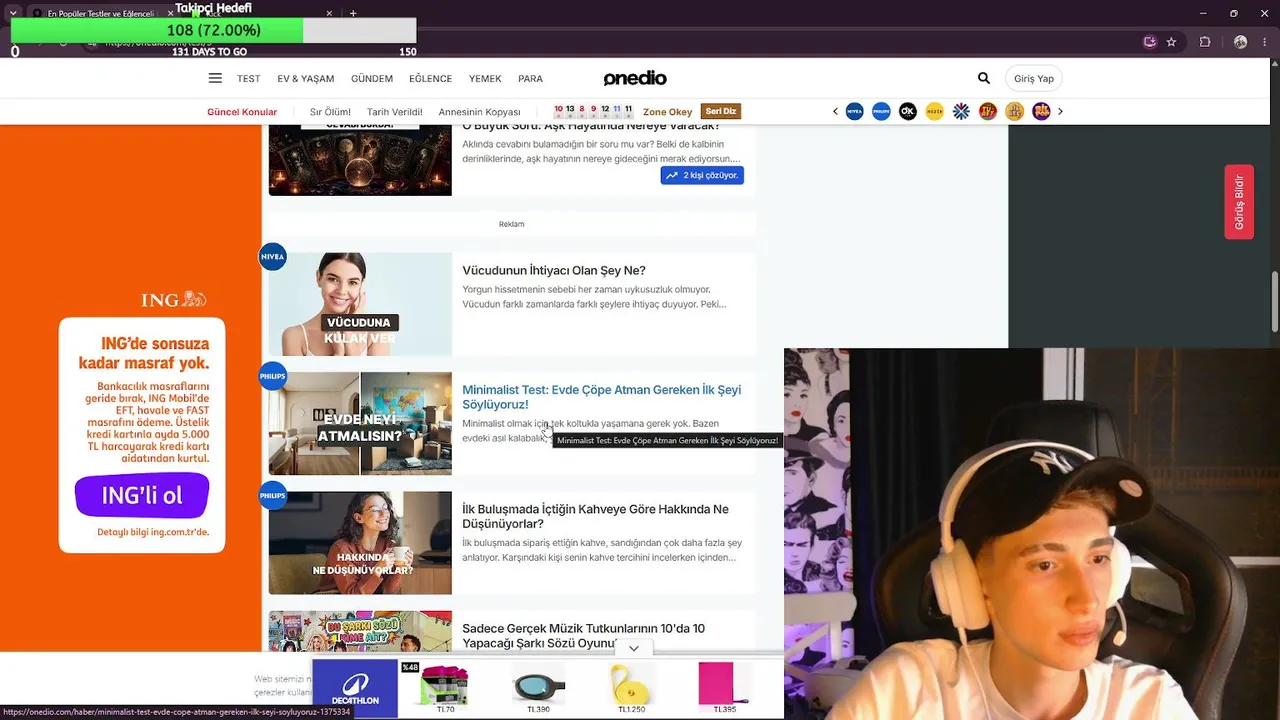
Task: Open the Sadece Gerçek Müzik Tutkunlarının headline
Action: 583,635
